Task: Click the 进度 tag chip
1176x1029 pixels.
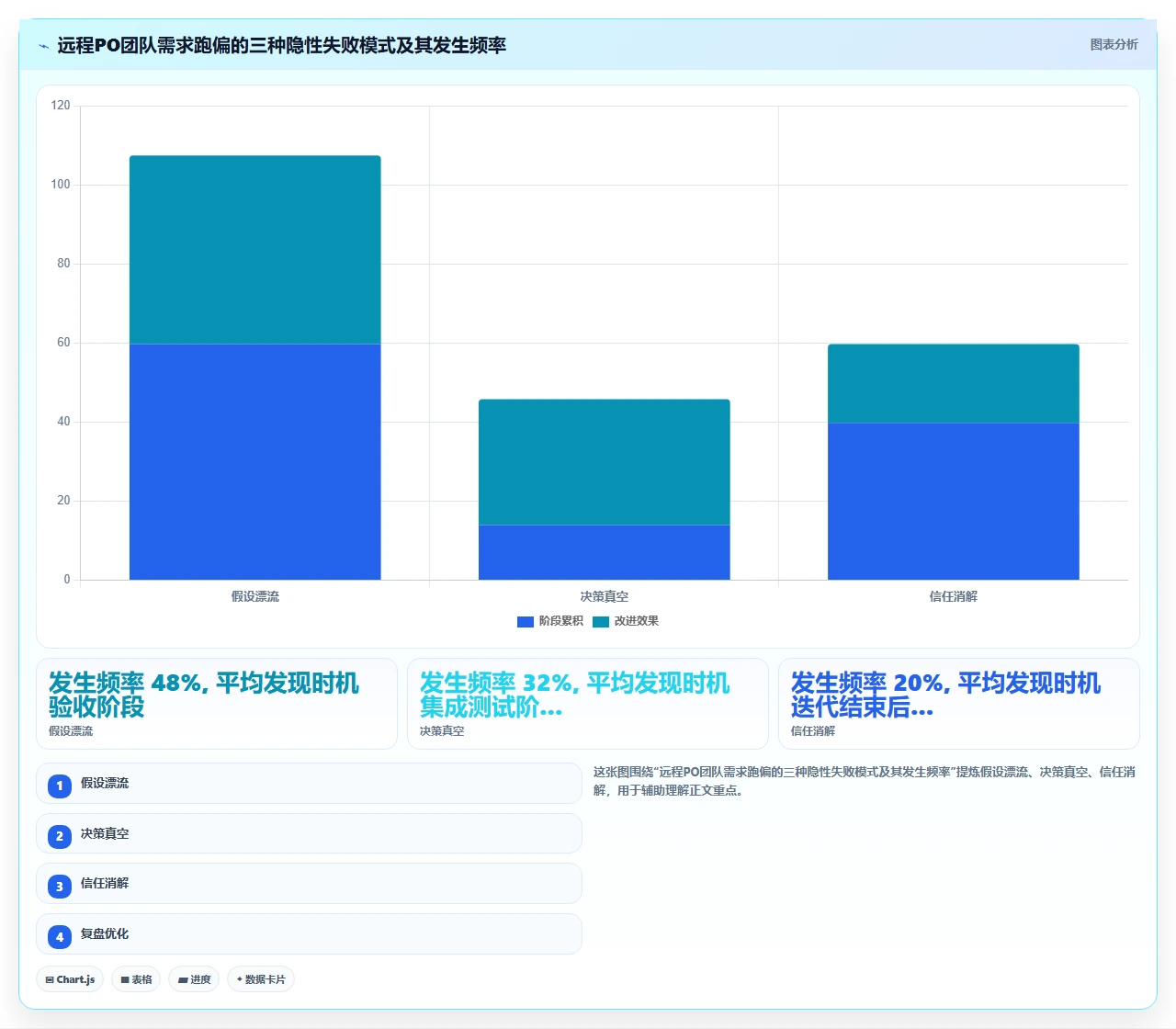Action: click(194, 979)
